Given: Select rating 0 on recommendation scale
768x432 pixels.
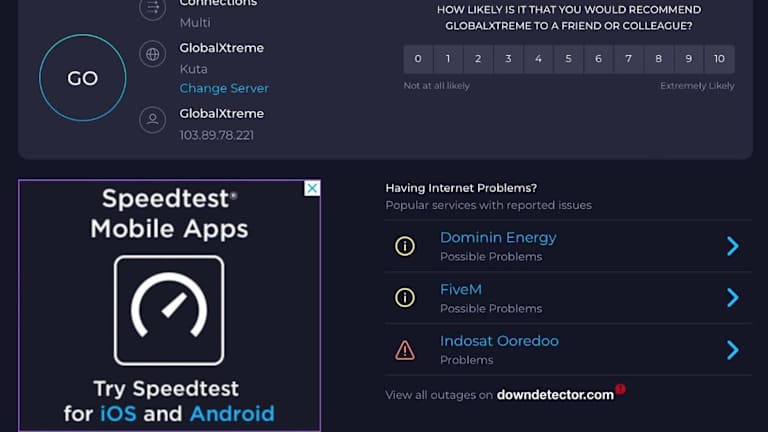Looking at the screenshot, I should pyautogui.click(x=418, y=59).
